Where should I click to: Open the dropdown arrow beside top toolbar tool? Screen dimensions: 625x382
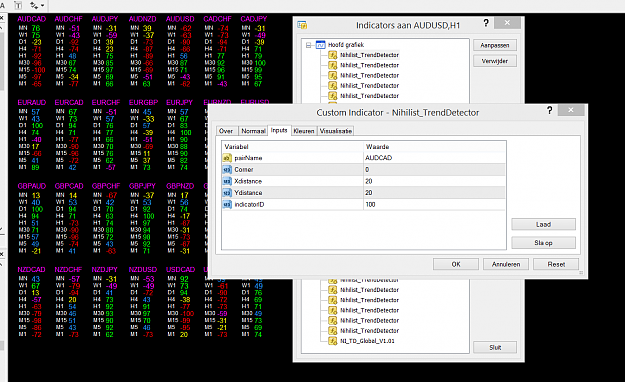[42, 6]
